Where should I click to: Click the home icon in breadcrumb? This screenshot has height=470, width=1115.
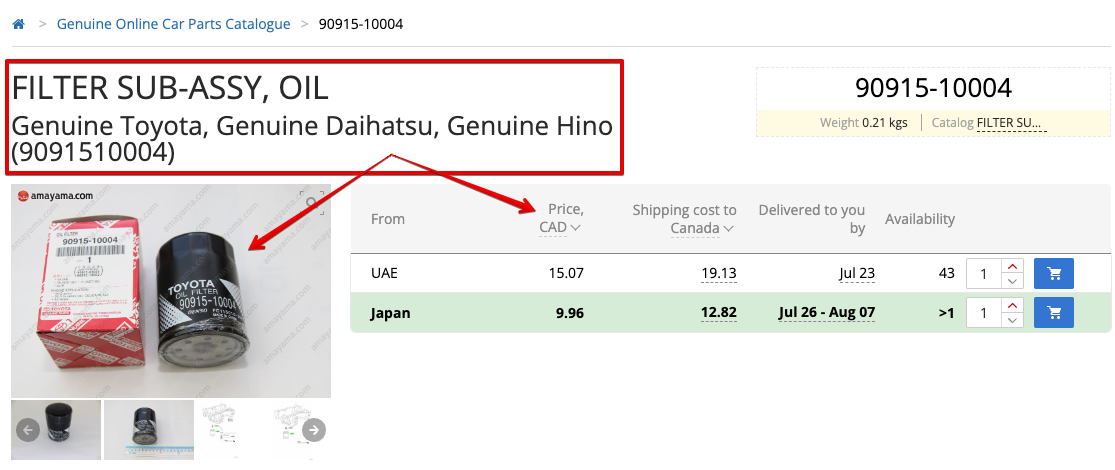[18, 23]
